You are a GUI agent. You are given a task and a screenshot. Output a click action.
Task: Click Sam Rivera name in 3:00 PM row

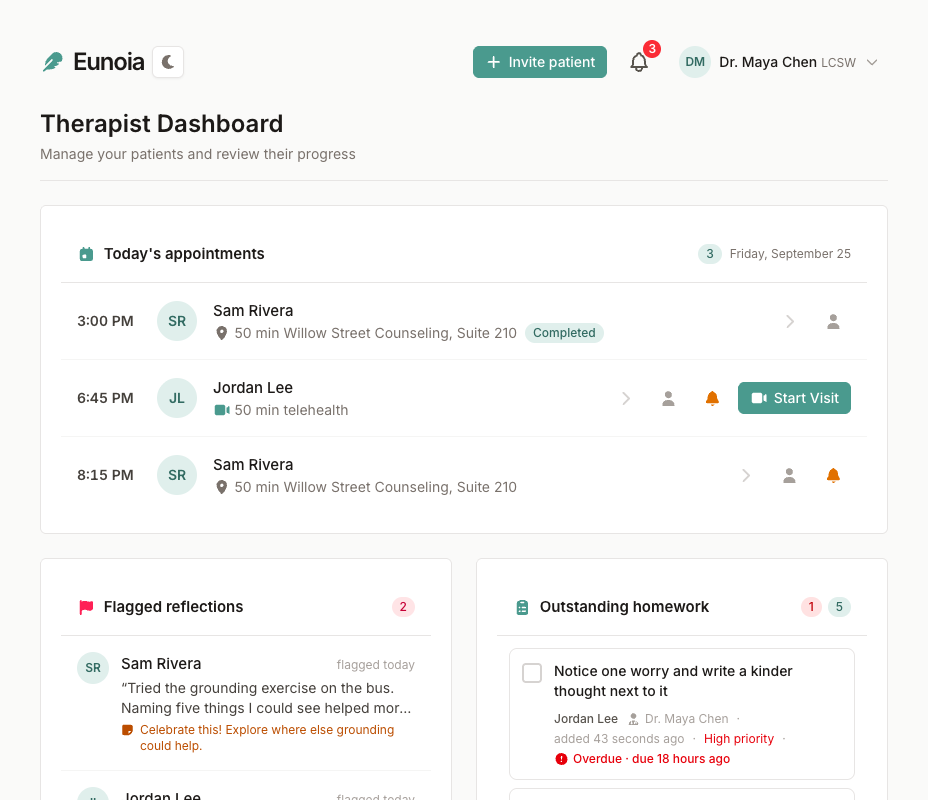pos(253,311)
